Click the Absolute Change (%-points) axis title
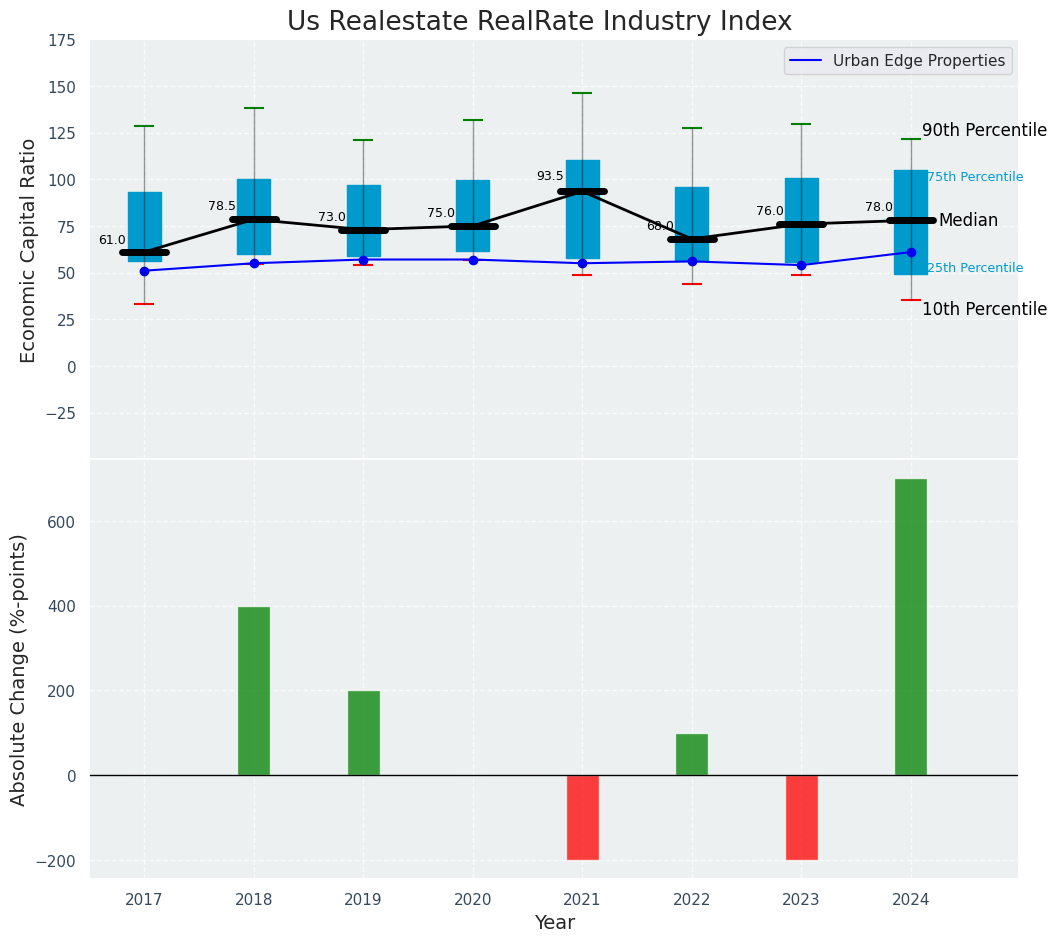The width and height of the screenshot is (1057, 942). pyautogui.click(x=19, y=669)
